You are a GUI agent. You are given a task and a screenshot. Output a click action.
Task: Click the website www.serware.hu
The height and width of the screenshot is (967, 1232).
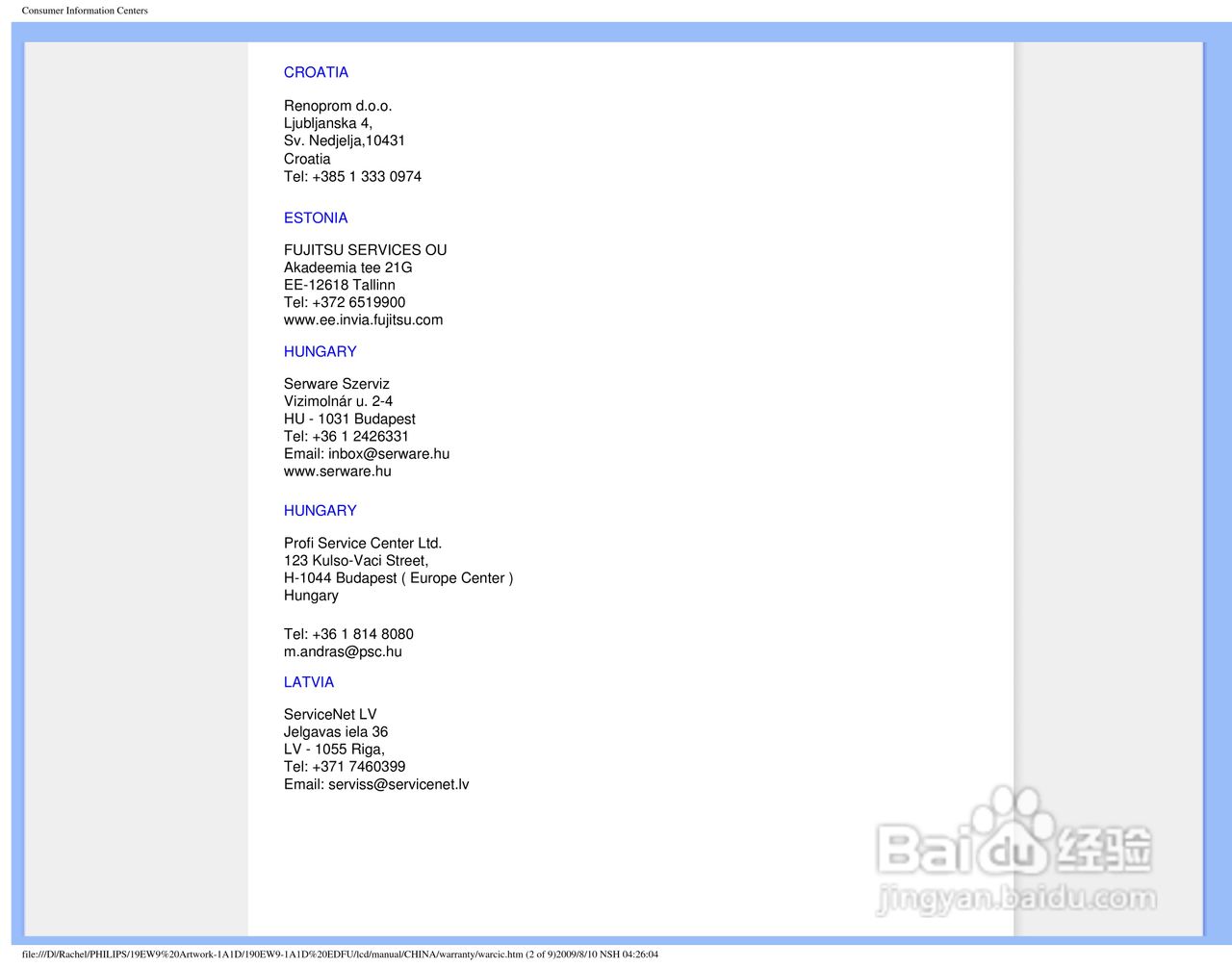tap(338, 471)
